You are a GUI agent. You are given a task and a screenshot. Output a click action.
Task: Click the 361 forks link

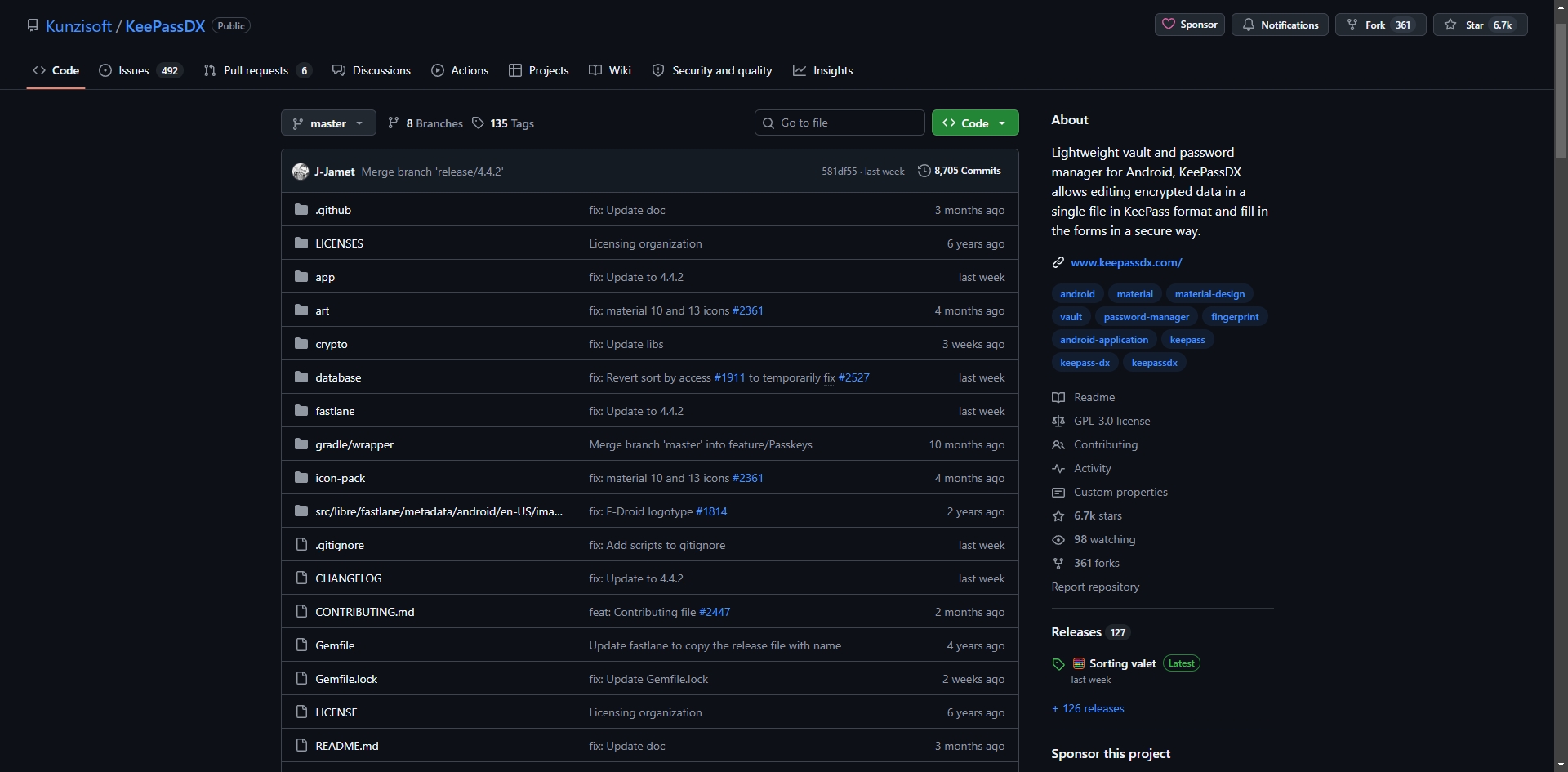[1097, 563]
